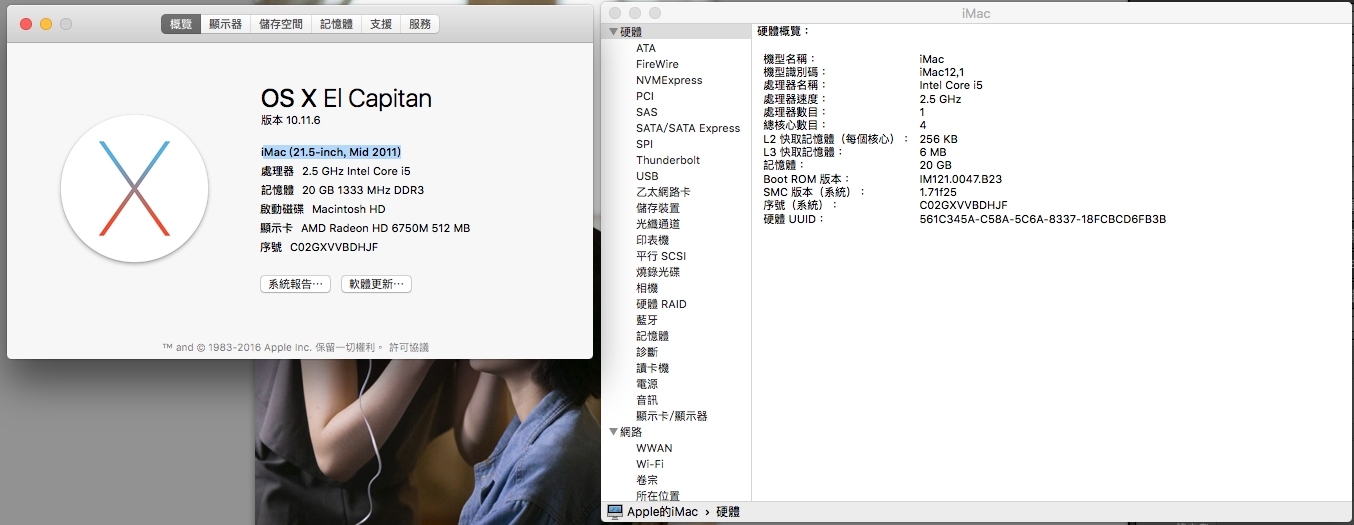1354x525 pixels.
Task: Select 記憶體 in the System Information sidebar
Action: 653,336
